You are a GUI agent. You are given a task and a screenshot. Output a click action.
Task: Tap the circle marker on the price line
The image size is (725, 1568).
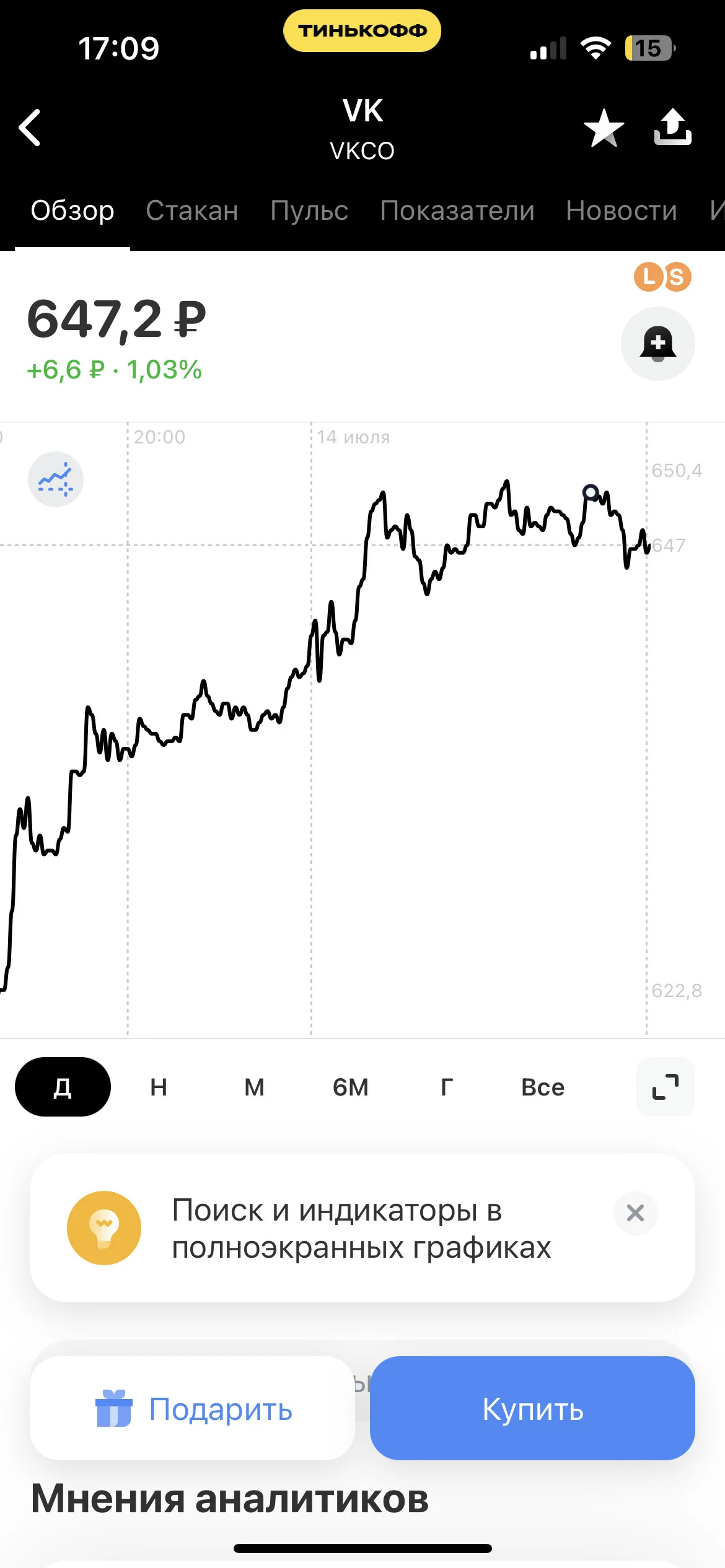click(591, 492)
